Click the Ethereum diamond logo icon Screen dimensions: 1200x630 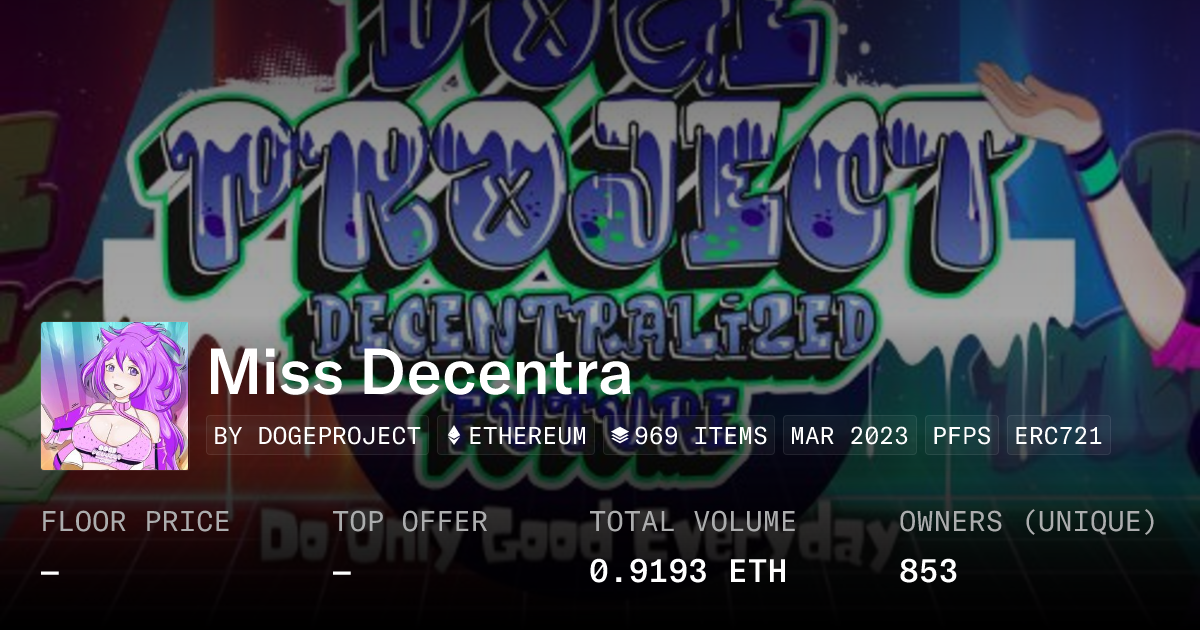(454, 436)
